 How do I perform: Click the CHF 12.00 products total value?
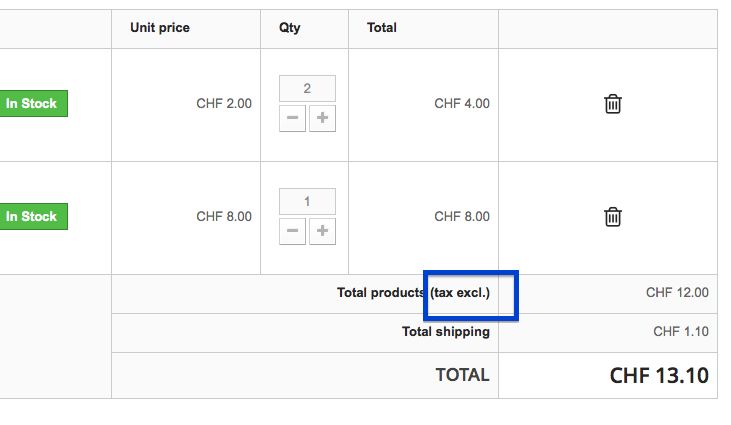(x=677, y=293)
